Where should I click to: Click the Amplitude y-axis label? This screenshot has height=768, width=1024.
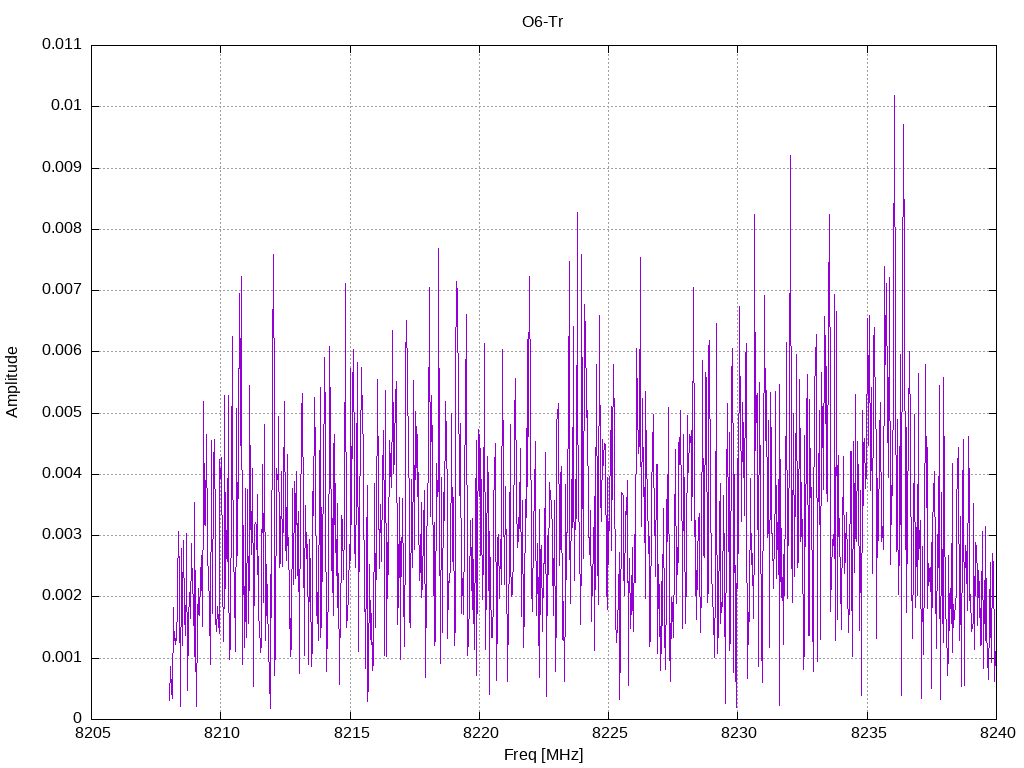[x=12, y=382]
